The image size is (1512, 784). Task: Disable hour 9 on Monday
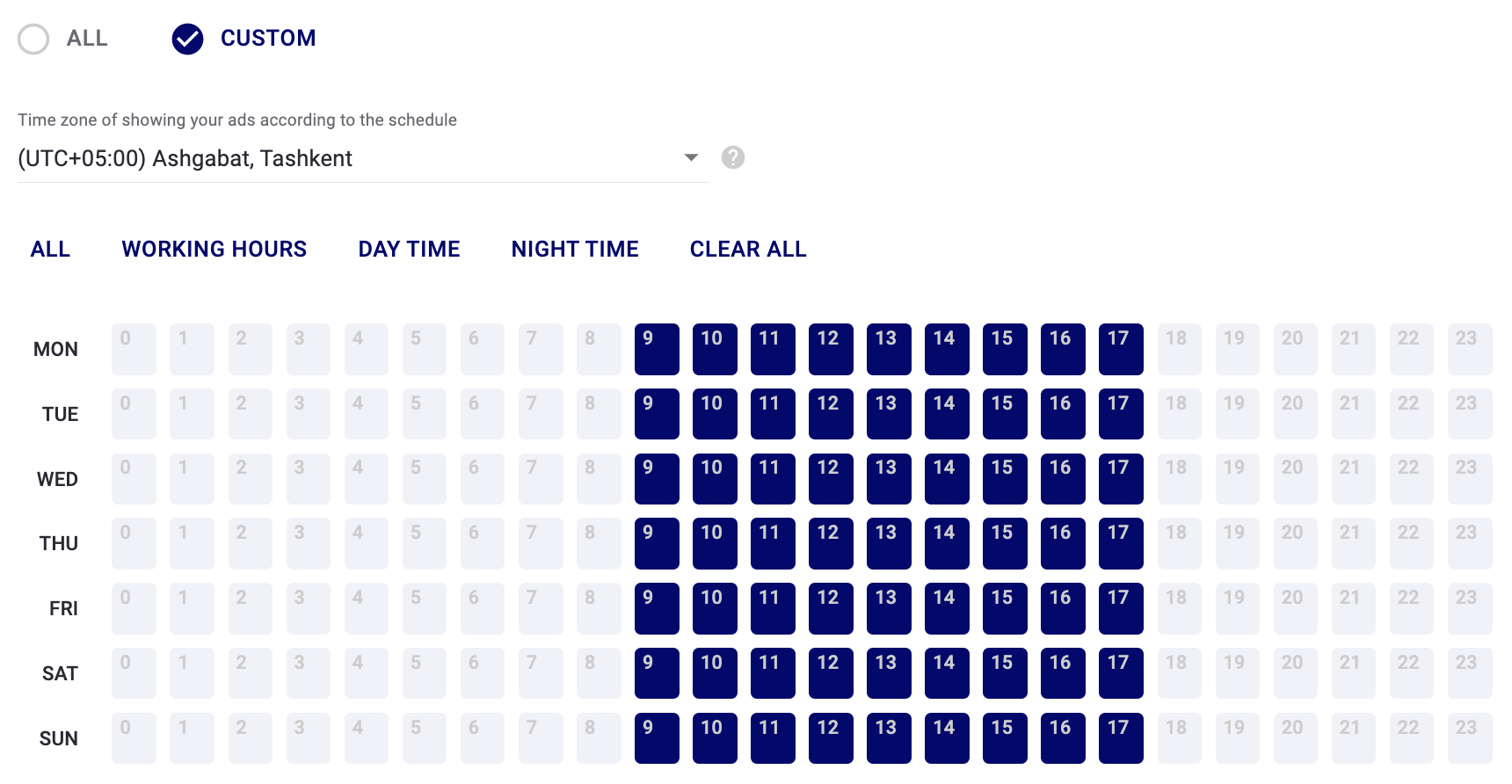pyautogui.click(x=657, y=349)
